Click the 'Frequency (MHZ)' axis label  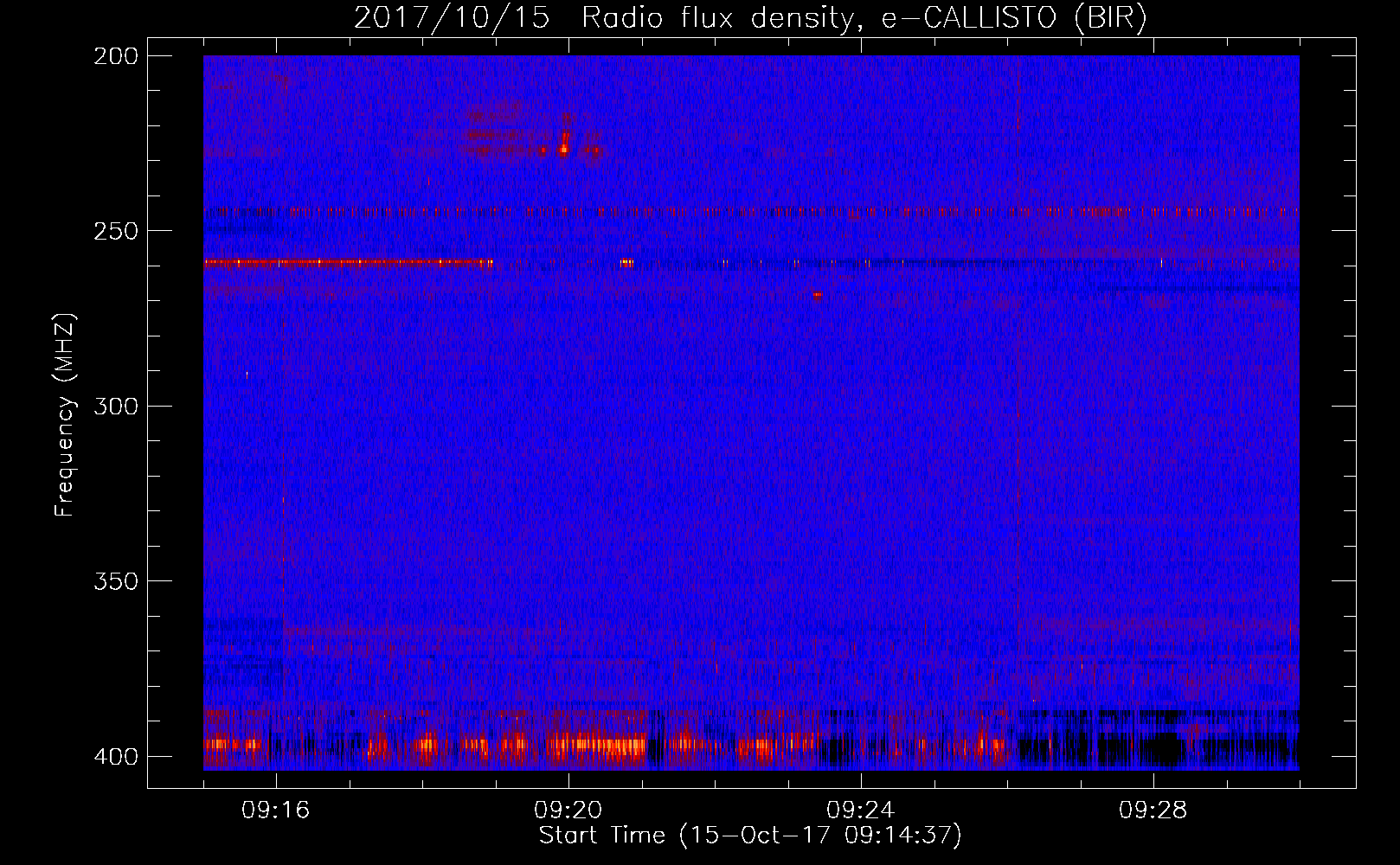[65, 415]
